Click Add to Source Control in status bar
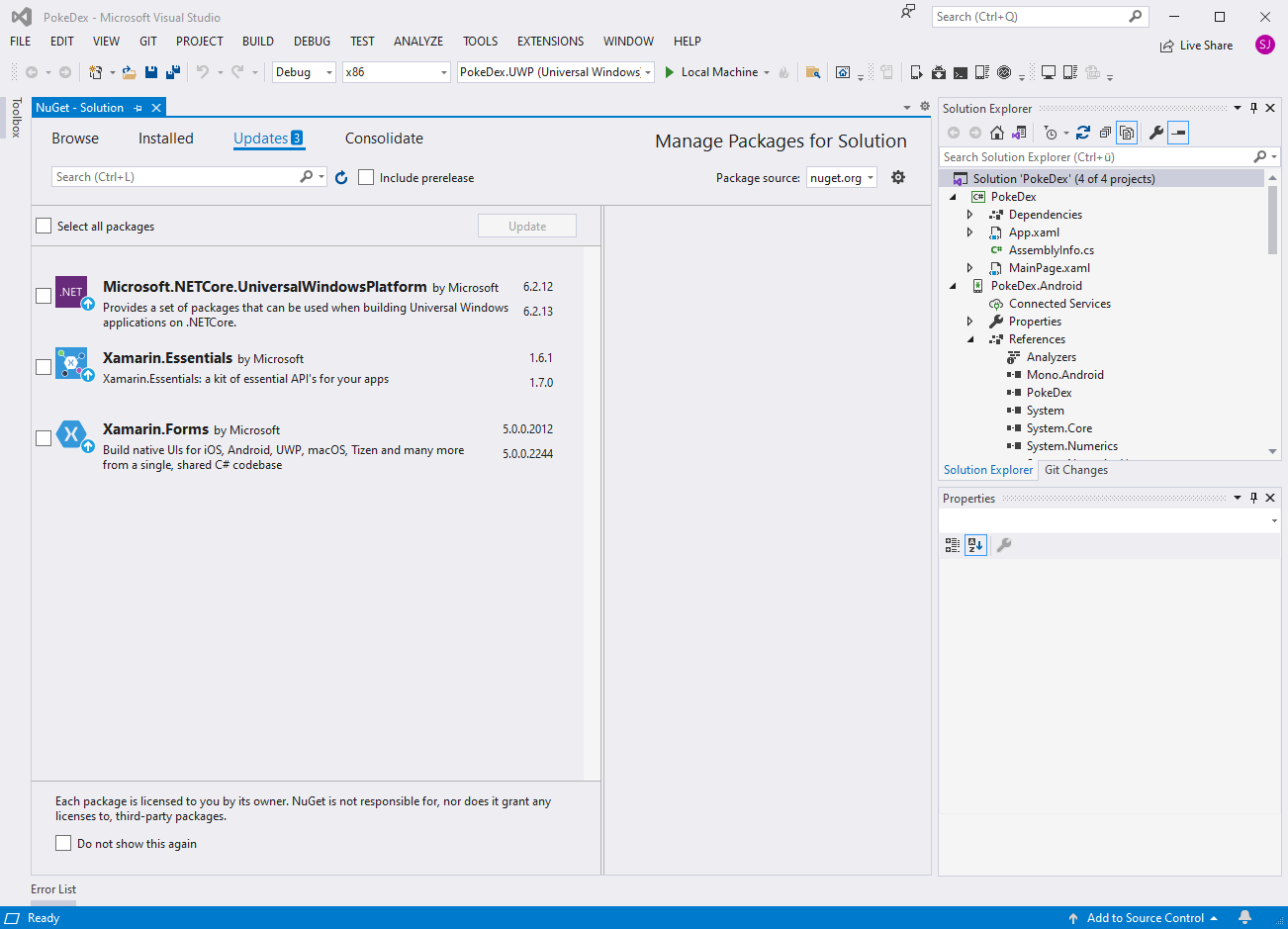 (1145, 918)
